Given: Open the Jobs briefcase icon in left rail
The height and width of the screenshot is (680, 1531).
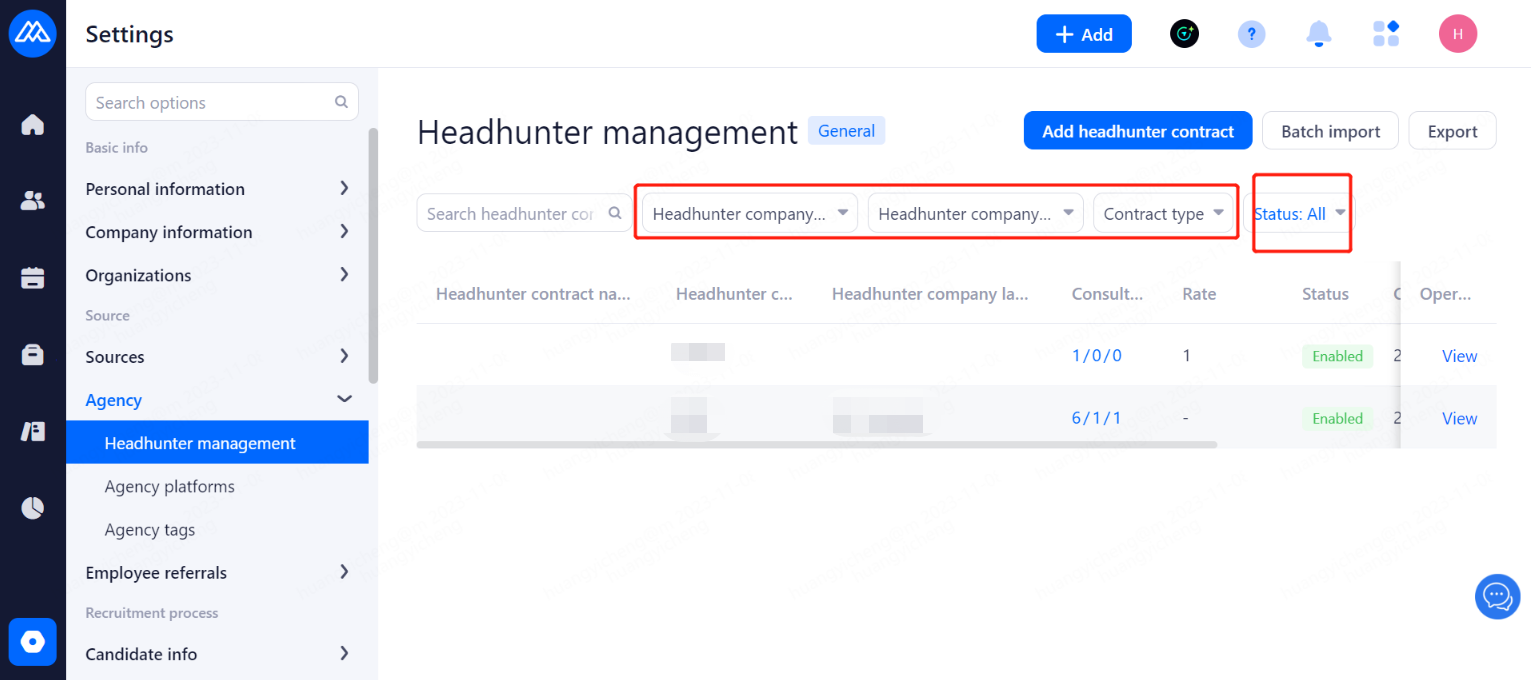Looking at the screenshot, I should [33, 355].
